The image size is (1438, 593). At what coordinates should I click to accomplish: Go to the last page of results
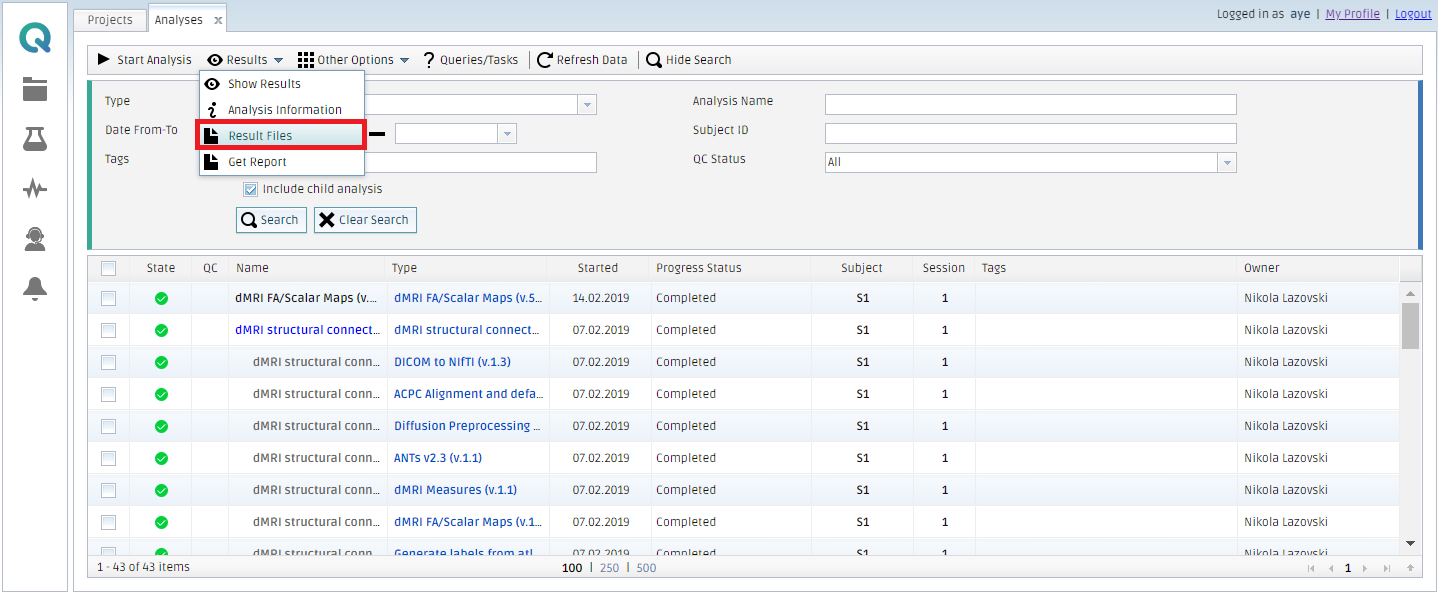tap(1386, 568)
